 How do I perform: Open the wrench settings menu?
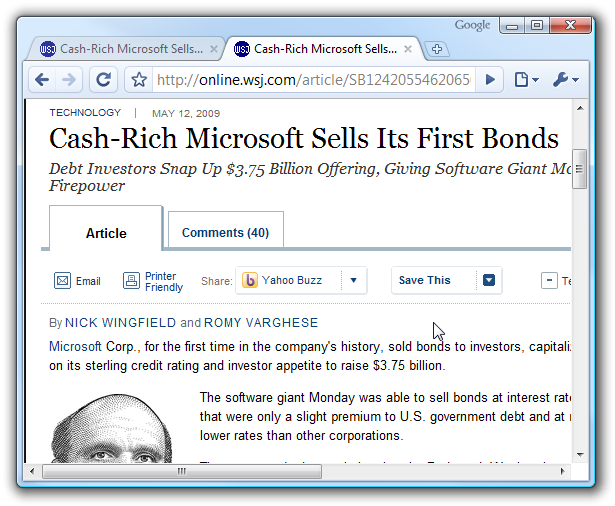tap(565, 80)
